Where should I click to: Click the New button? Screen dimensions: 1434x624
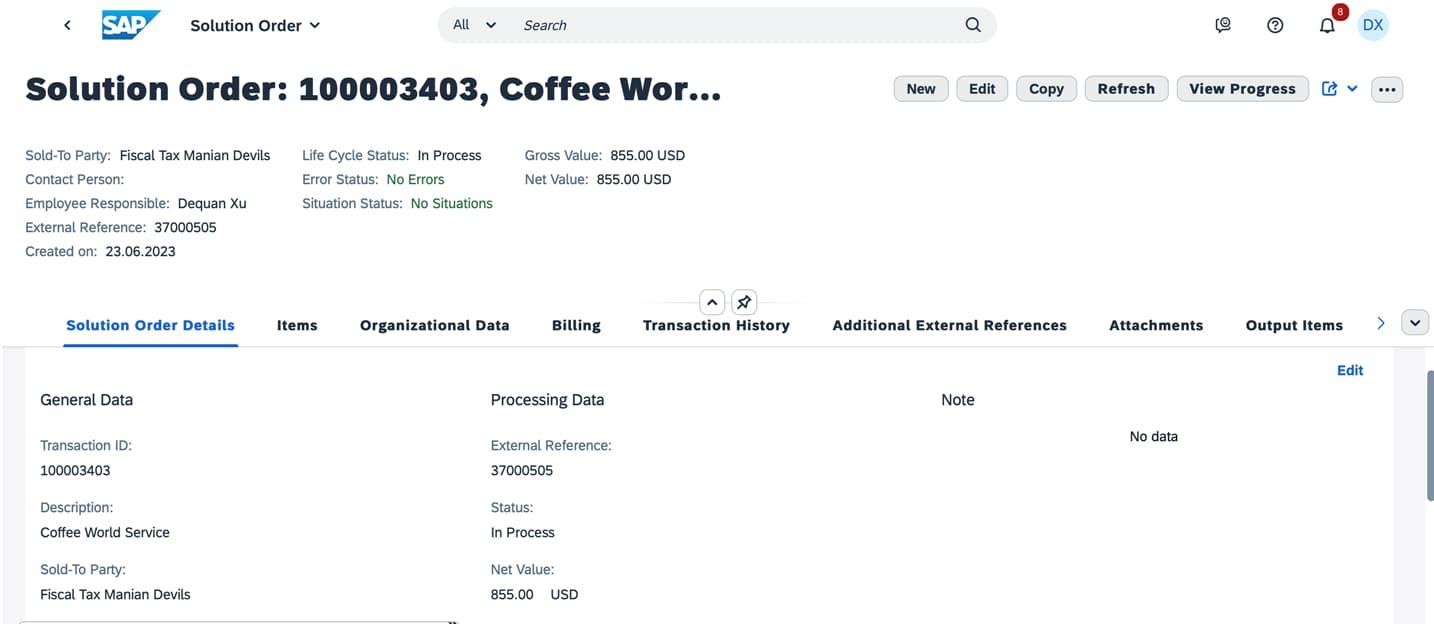(x=921, y=89)
